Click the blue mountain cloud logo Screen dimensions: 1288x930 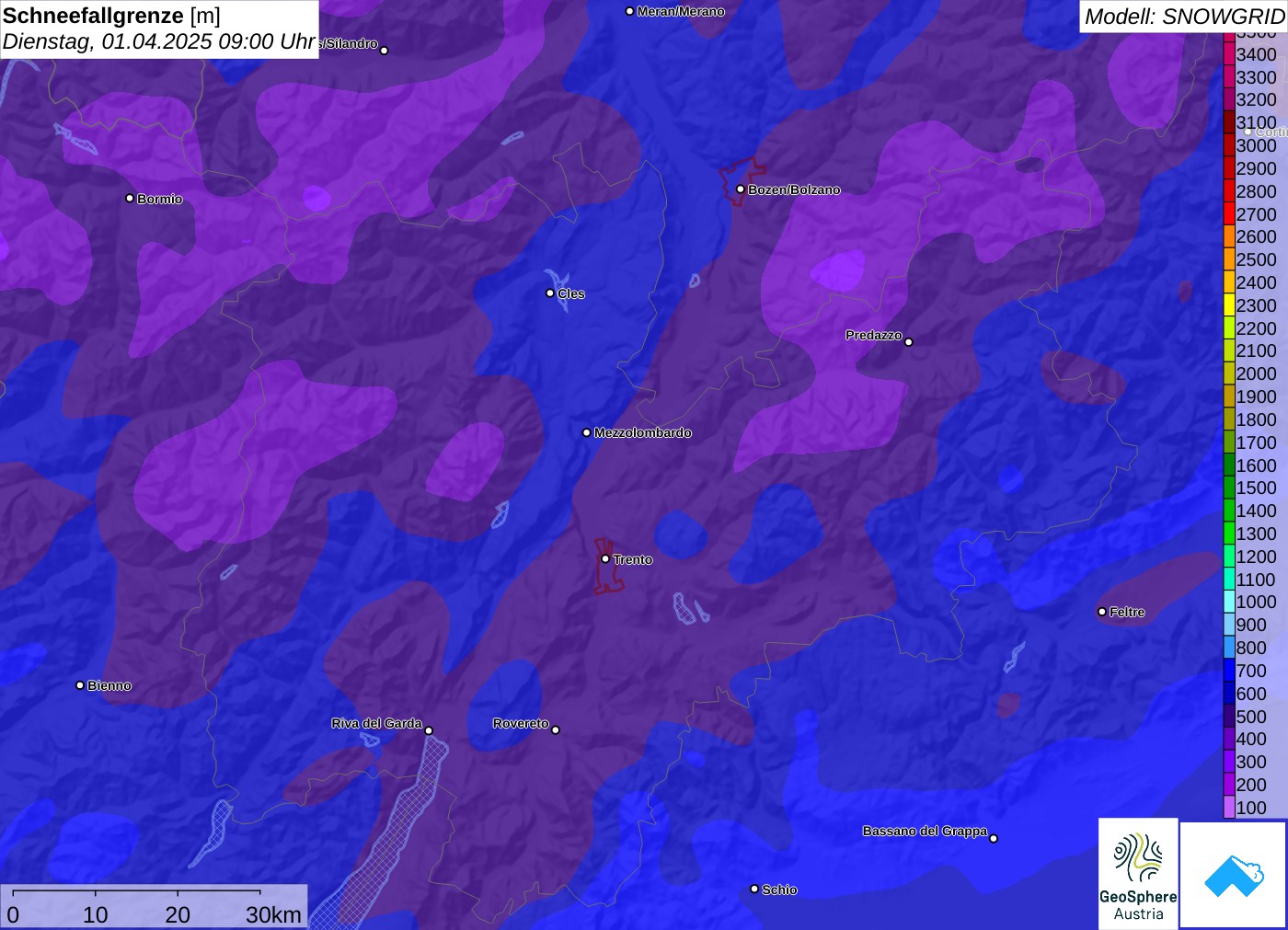1234,875
